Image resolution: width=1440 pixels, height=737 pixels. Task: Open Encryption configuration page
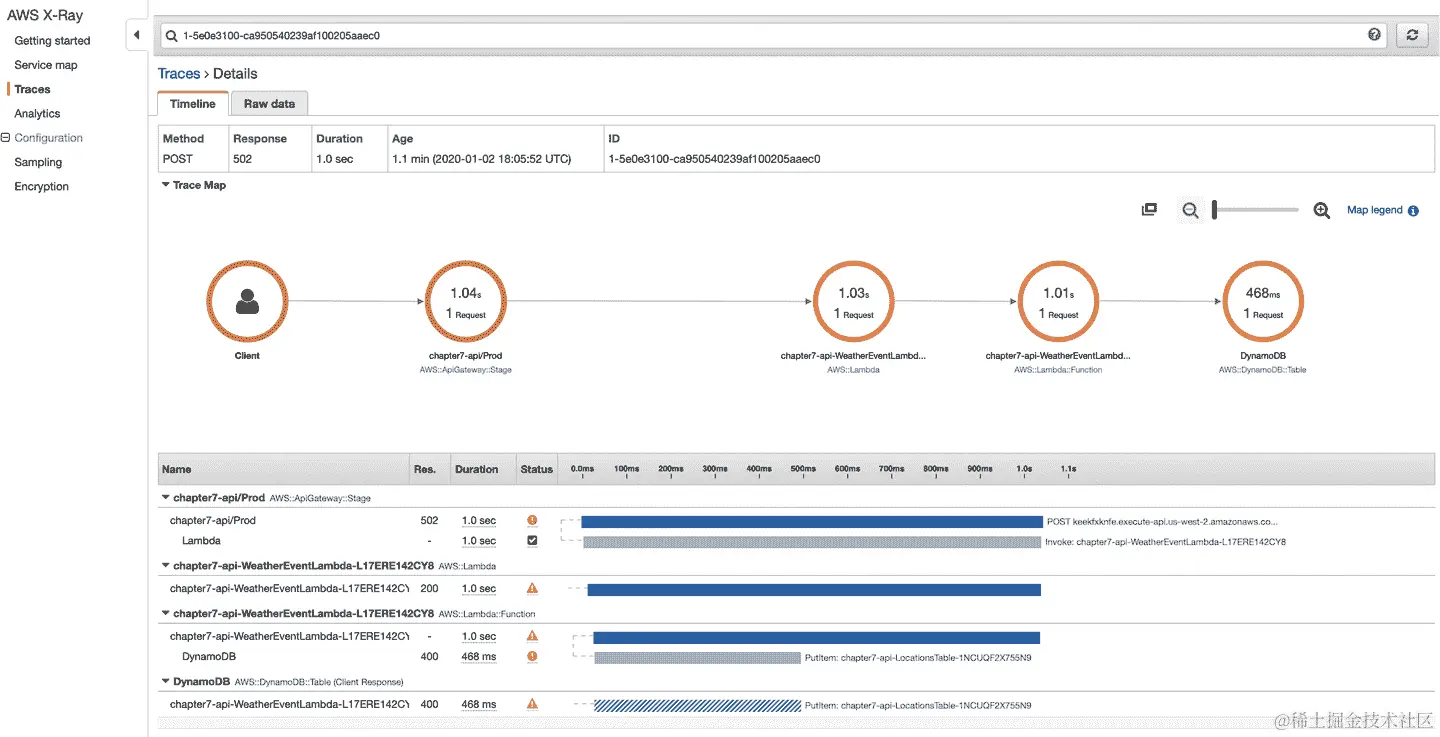(x=41, y=187)
